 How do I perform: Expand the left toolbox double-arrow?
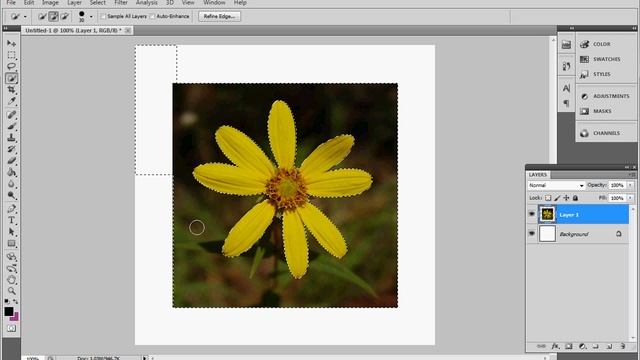click(6, 28)
